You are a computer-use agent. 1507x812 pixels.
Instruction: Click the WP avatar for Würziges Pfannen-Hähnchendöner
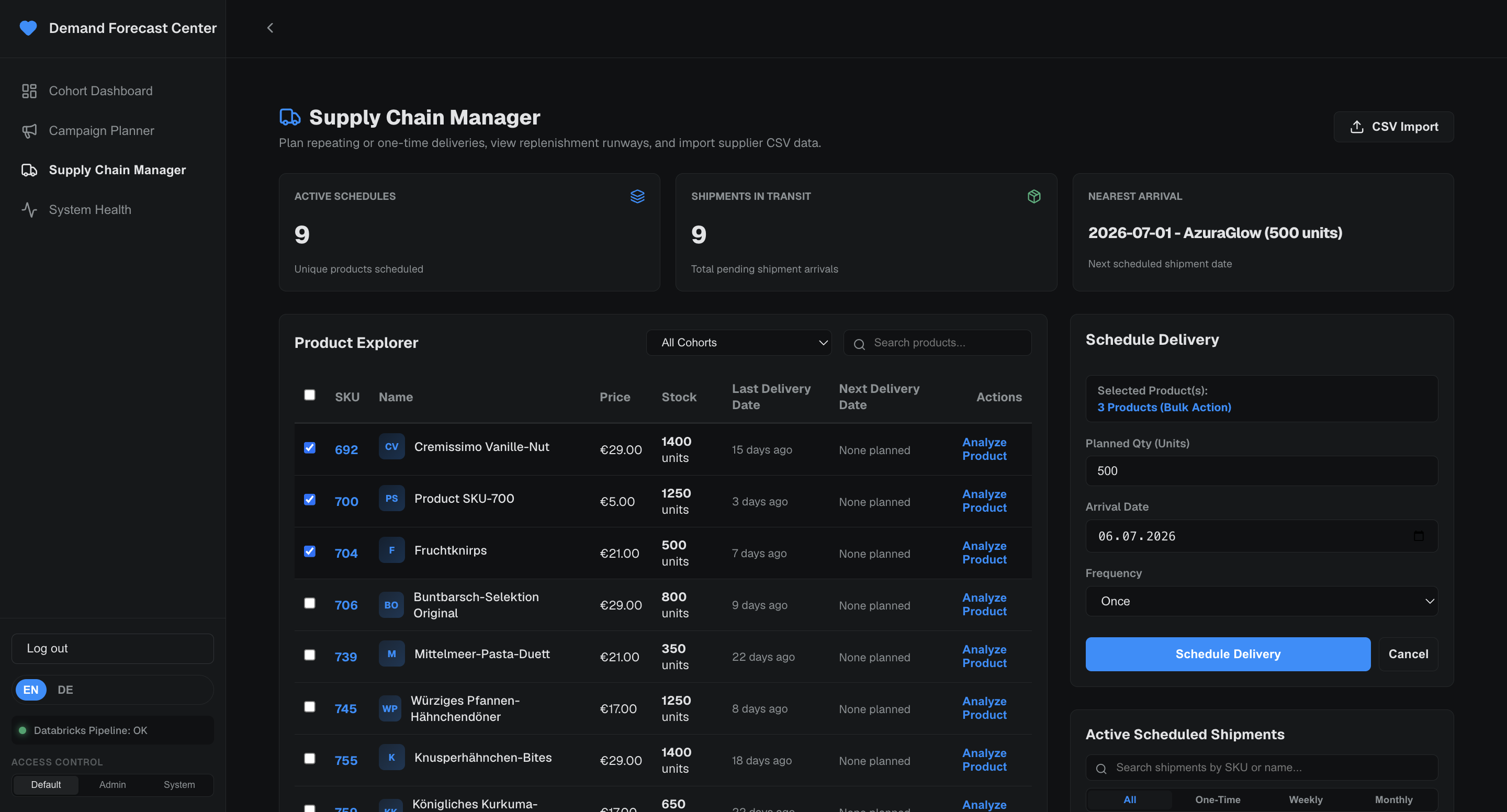click(390, 708)
